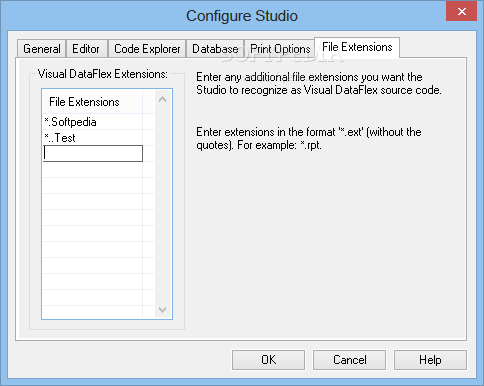Close the Configure Studio dialog
484x386 pixels.
coord(462,11)
